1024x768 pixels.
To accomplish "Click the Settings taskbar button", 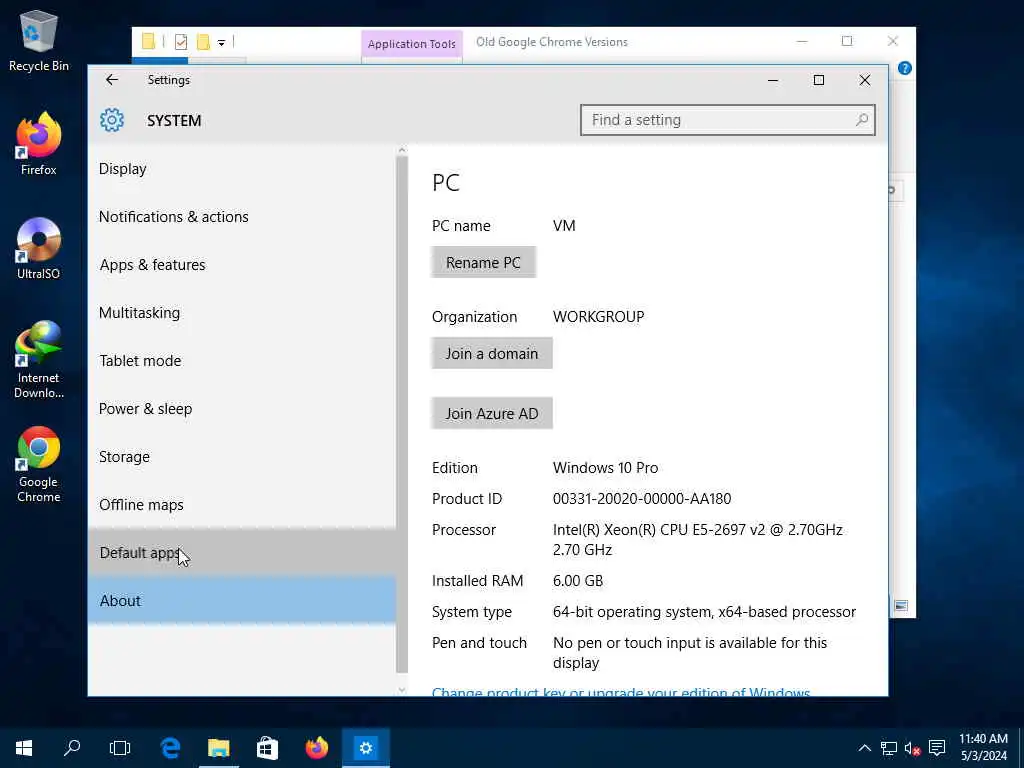I will (x=366, y=748).
